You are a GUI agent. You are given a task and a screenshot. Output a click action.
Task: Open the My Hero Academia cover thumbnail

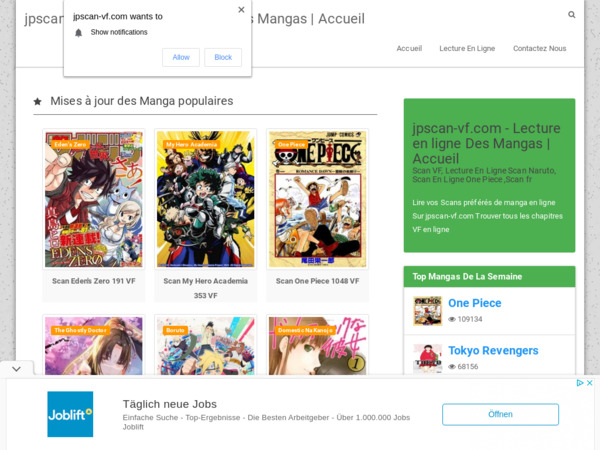click(205, 199)
